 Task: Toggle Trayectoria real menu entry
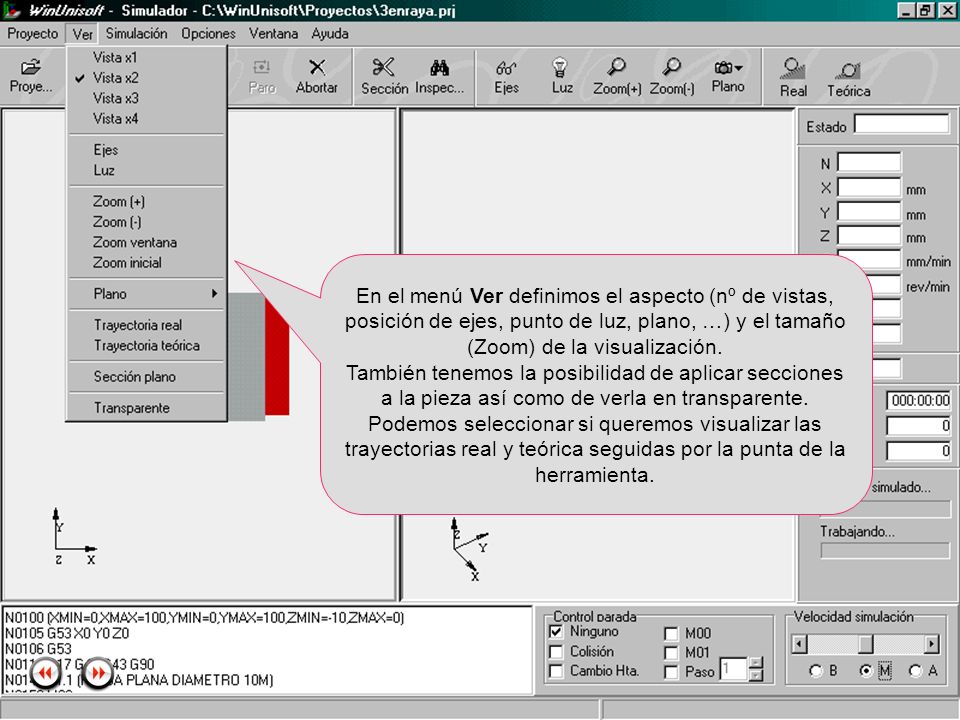point(146,325)
